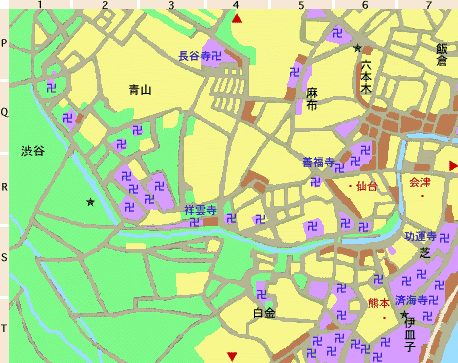Viewport: 458px width, 363px height.
Task: Click row header S
Action: click(x=4, y=257)
